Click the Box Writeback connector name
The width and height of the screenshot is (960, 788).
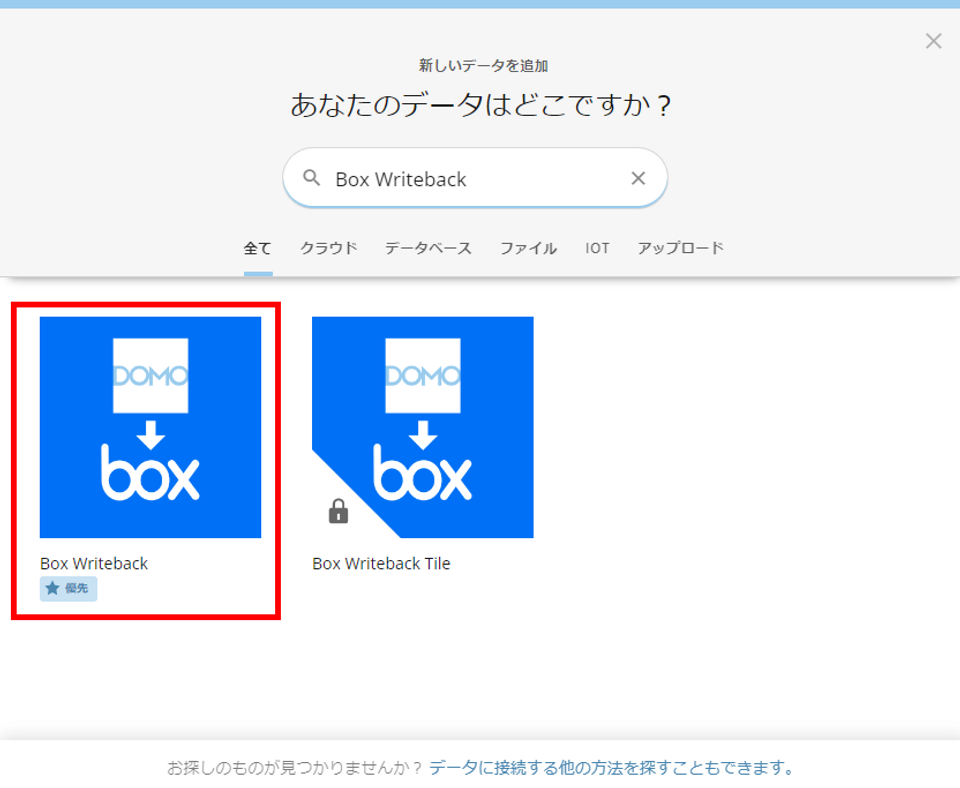pos(94,563)
